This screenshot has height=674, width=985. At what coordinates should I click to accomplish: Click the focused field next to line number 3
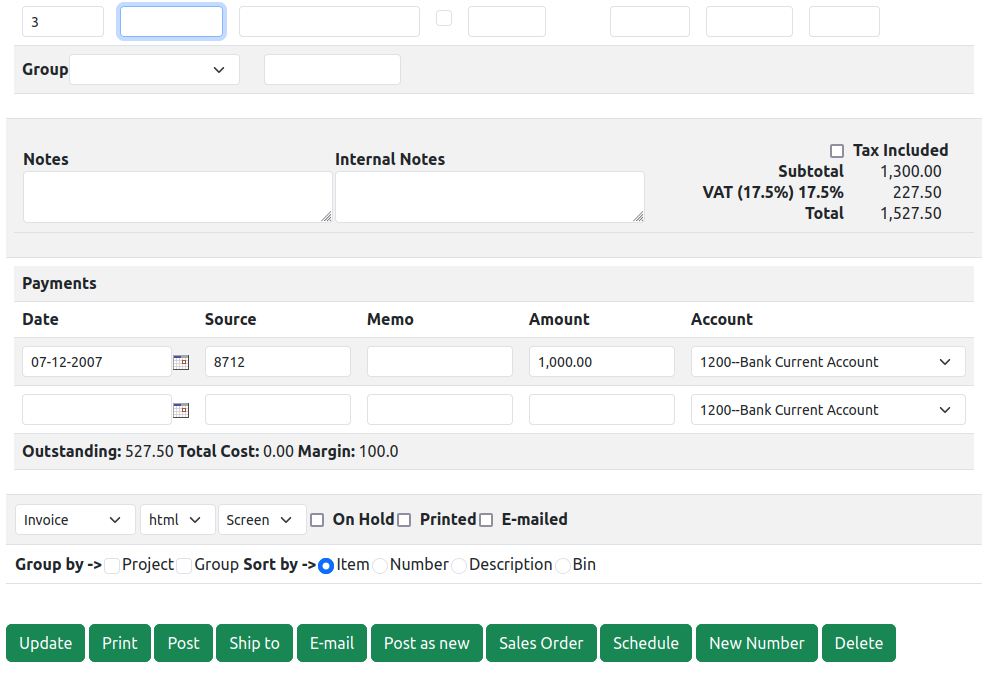tap(171, 21)
